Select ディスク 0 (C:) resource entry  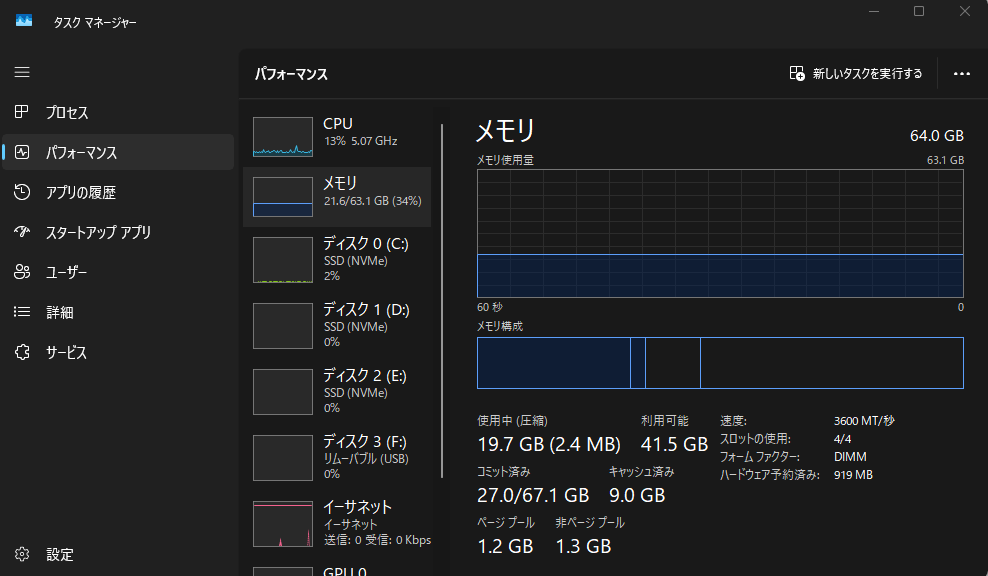[338, 259]
